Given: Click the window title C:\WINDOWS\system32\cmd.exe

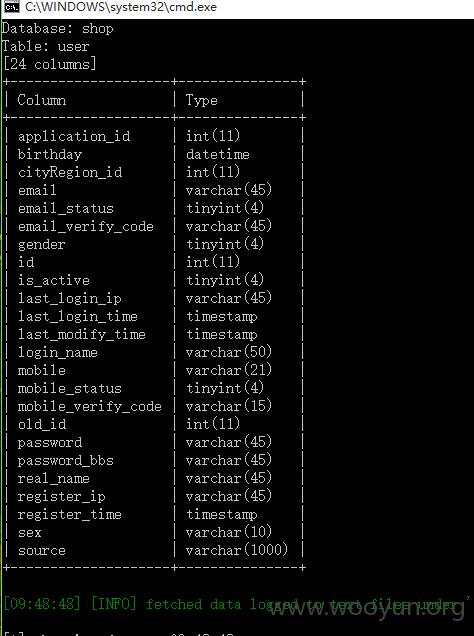Looking at the screenshot, I should point(120,7).
